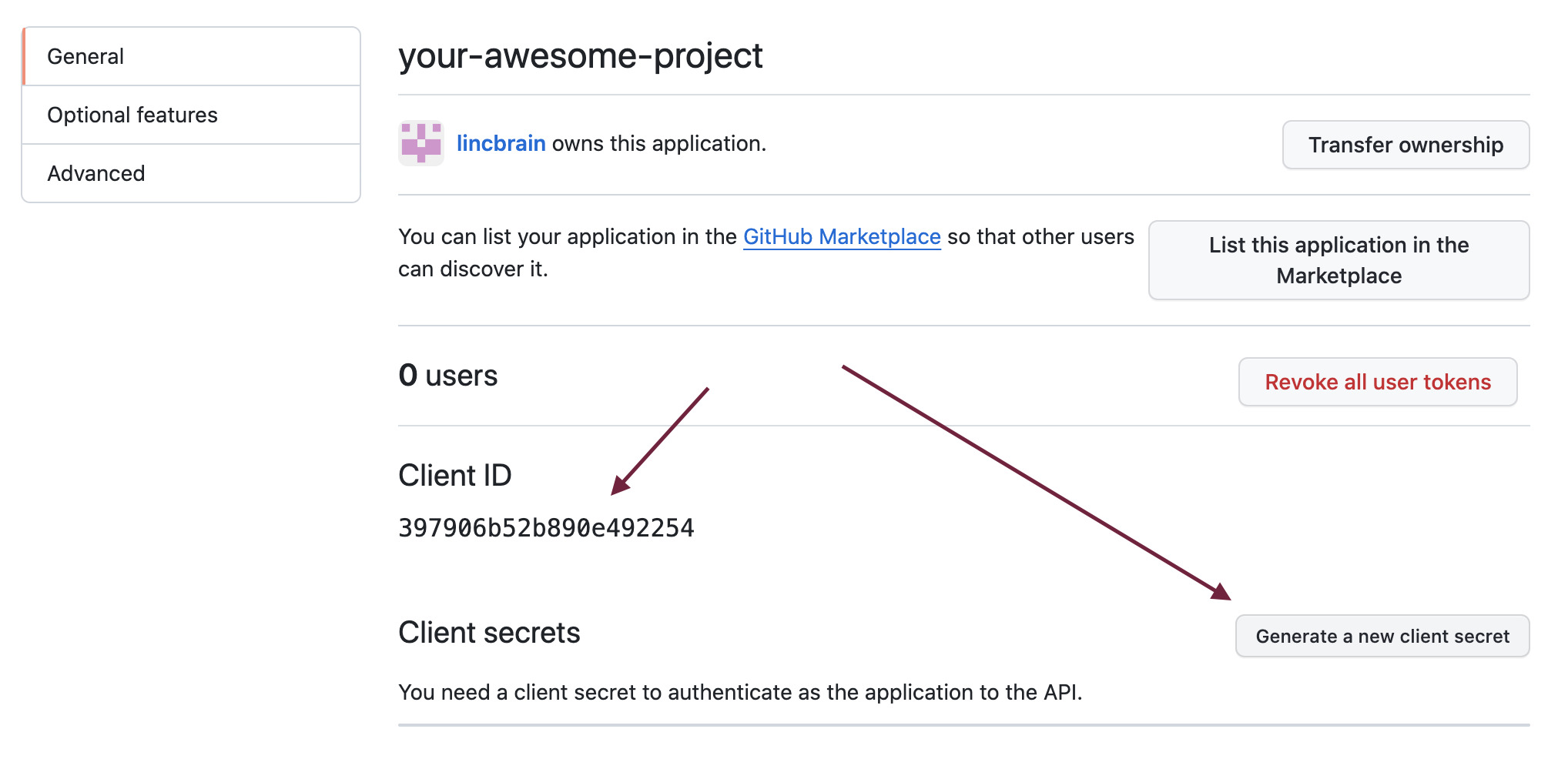Click the lincbrain pink avatar icon
The image size is (1568, 779).
[x=420, y=143]
